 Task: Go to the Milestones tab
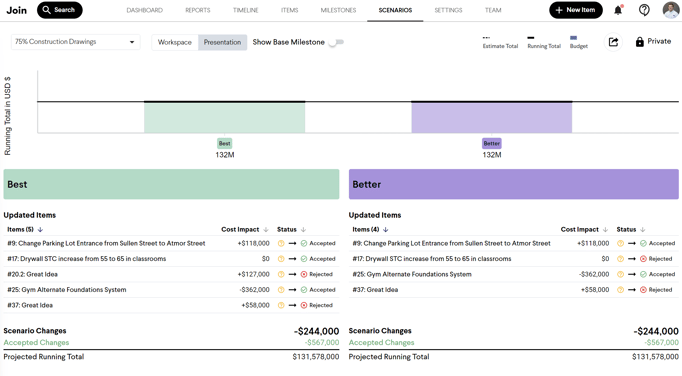click(x=338, y=10)
